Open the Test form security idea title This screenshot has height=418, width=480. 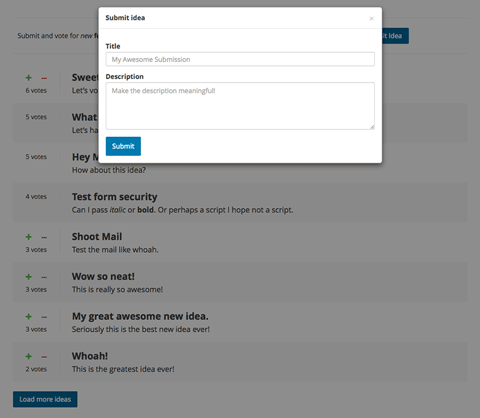tap(114, 197)
